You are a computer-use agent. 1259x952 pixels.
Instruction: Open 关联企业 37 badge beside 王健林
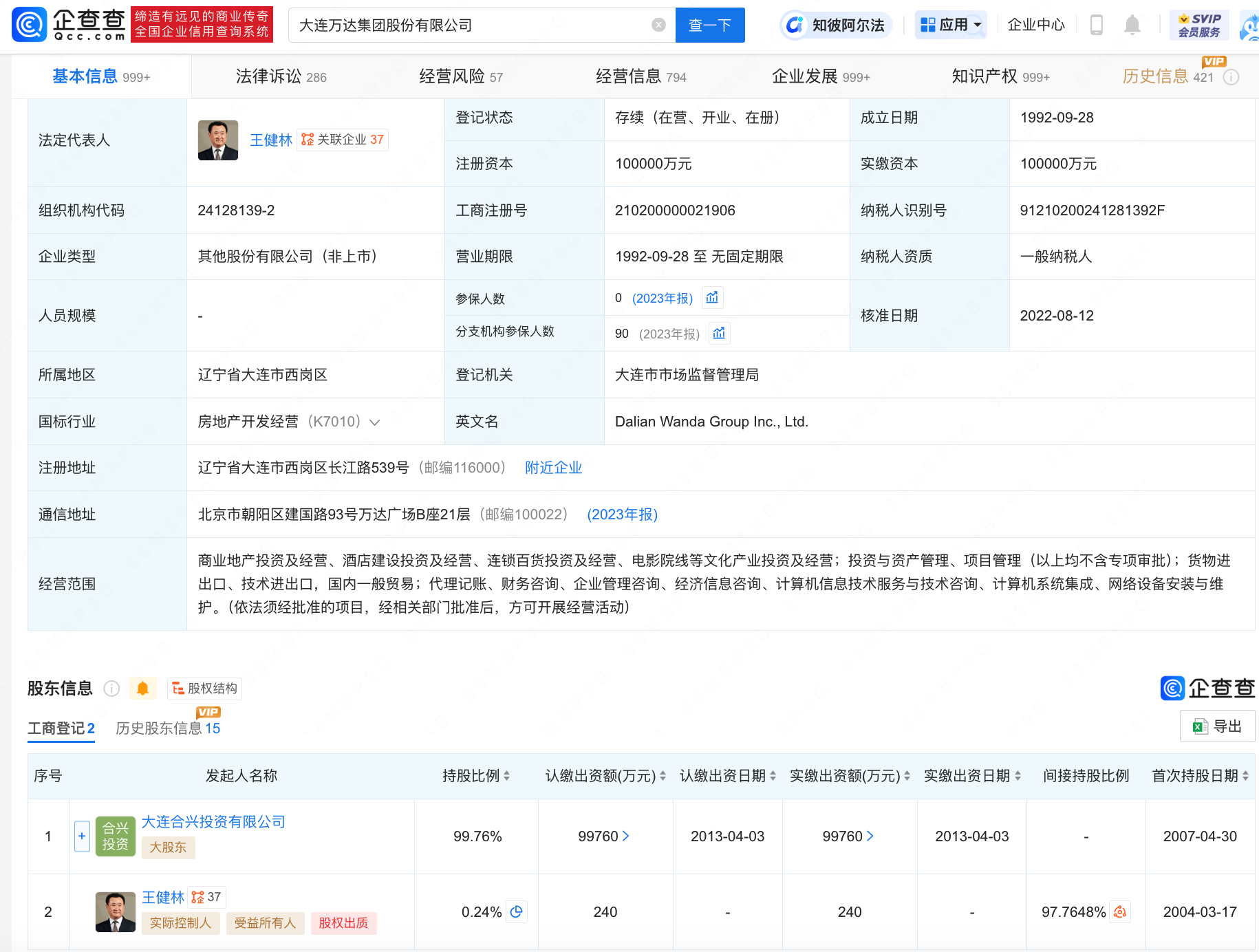(343, 140)
